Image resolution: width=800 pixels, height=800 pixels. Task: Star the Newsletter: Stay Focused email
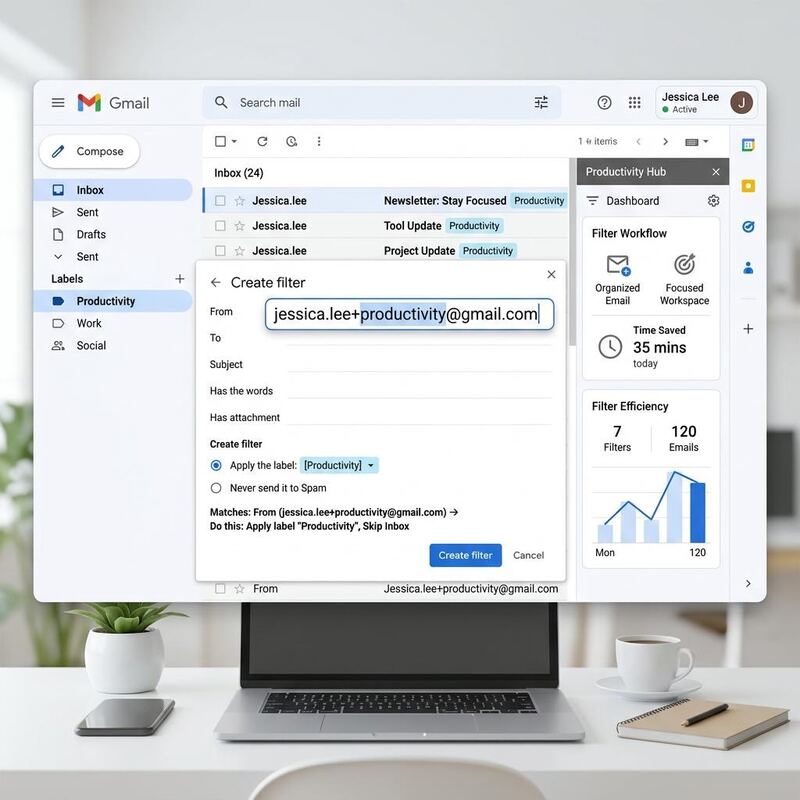pyautogui.click(x=239, y=201)
